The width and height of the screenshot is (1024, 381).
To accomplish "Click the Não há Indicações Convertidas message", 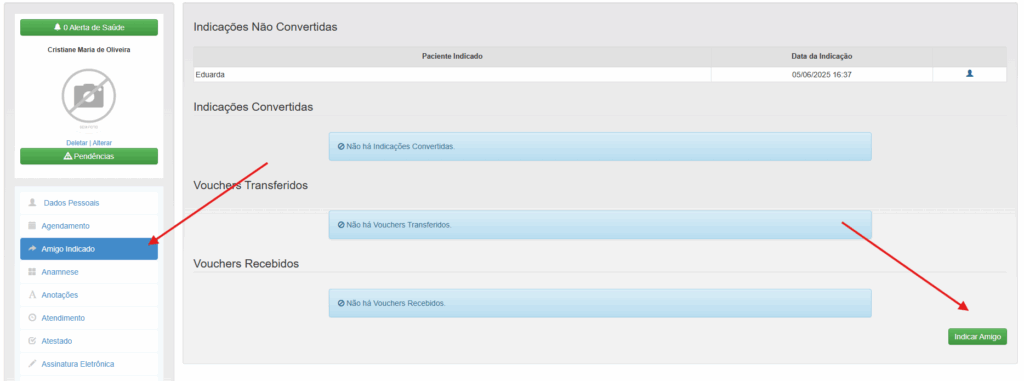I will coord(600,146).
